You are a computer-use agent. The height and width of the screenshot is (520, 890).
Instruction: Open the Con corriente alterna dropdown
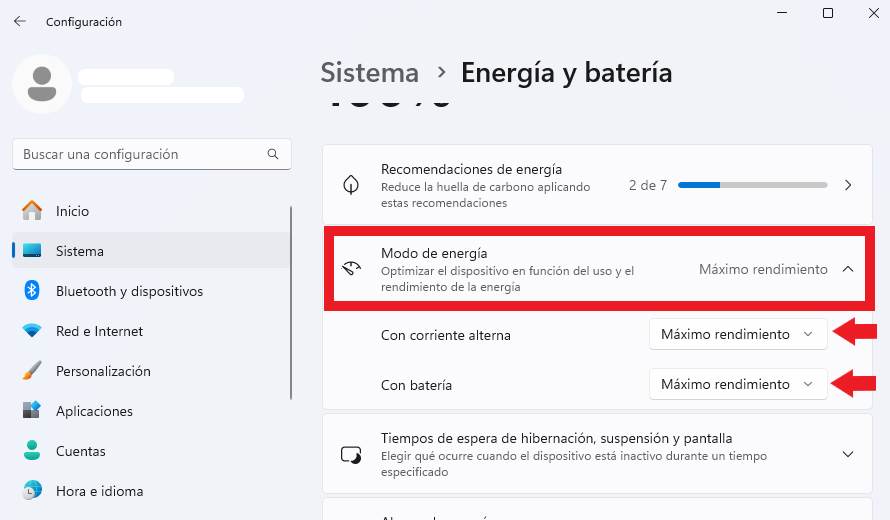pos(738,334)
